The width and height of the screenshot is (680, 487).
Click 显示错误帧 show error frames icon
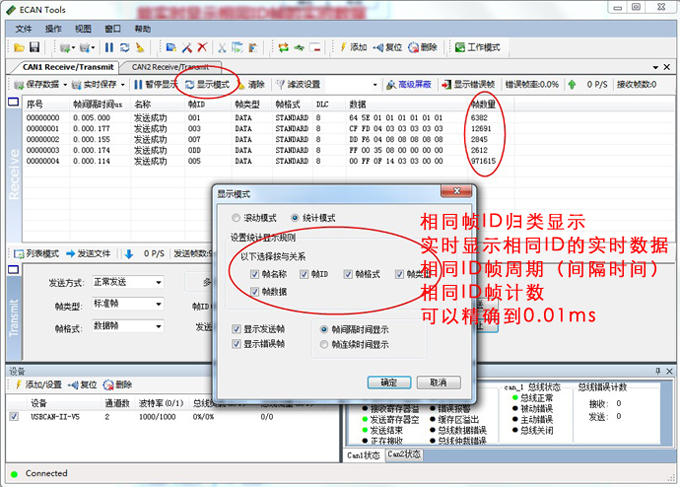point(447,85)
